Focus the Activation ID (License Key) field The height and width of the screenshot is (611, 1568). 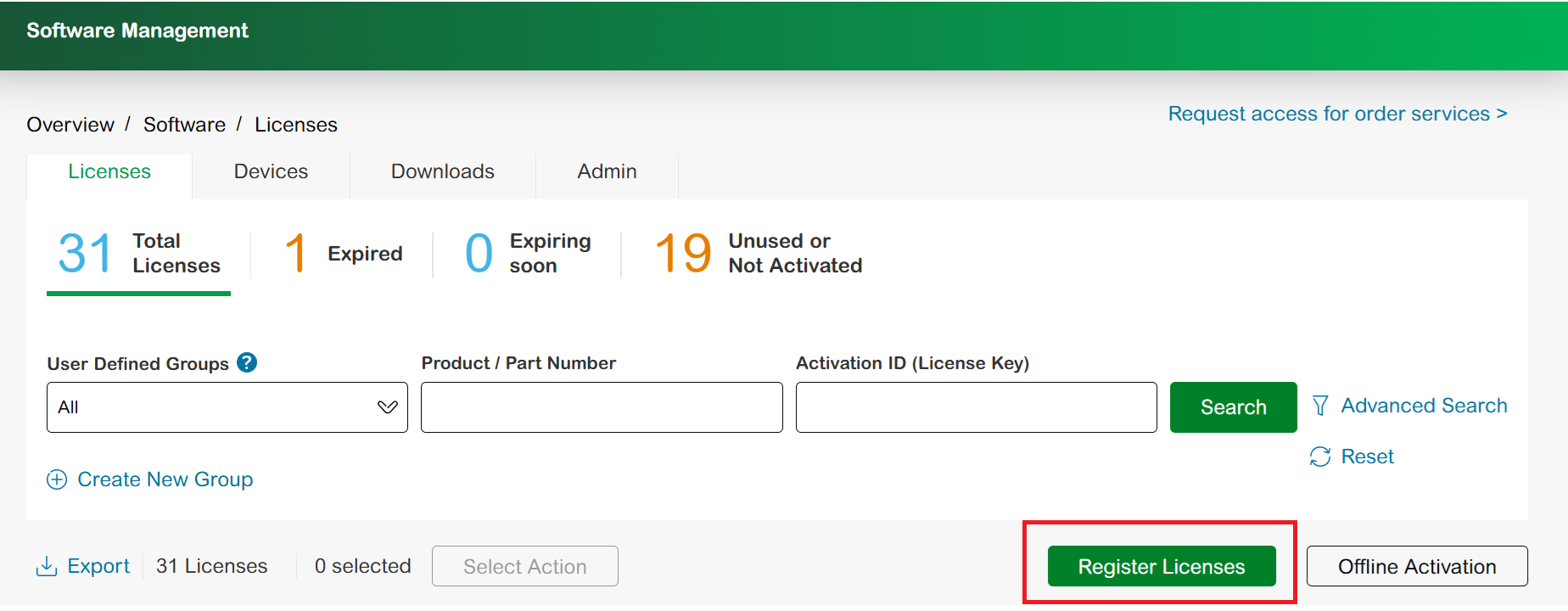[977, 407]
